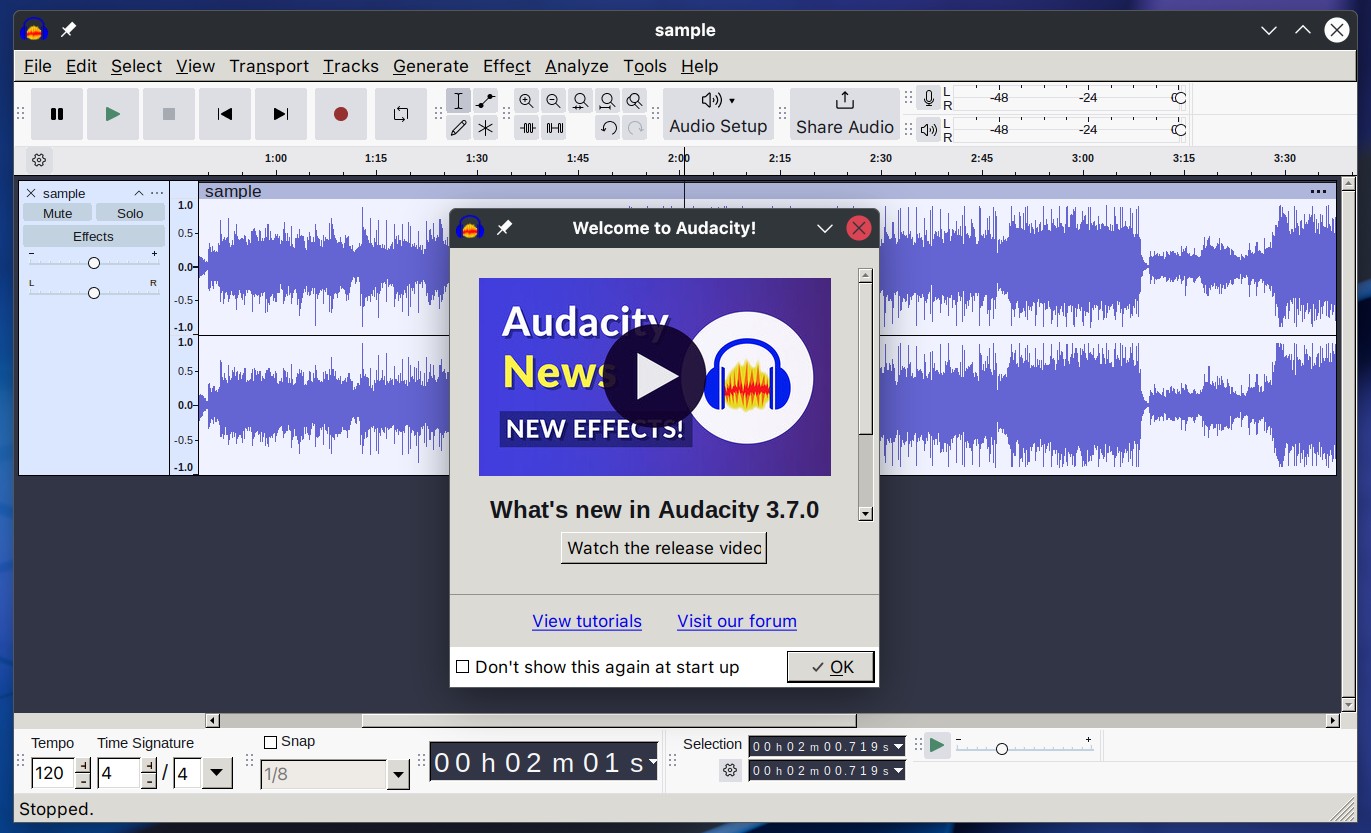Screen dimensions: 1371x833
Task: Open sample track panel ellipsis menu
Action: (157, 193)
